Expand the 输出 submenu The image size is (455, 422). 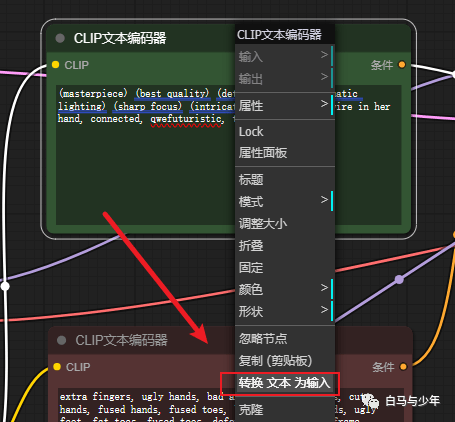click(285, 78)
